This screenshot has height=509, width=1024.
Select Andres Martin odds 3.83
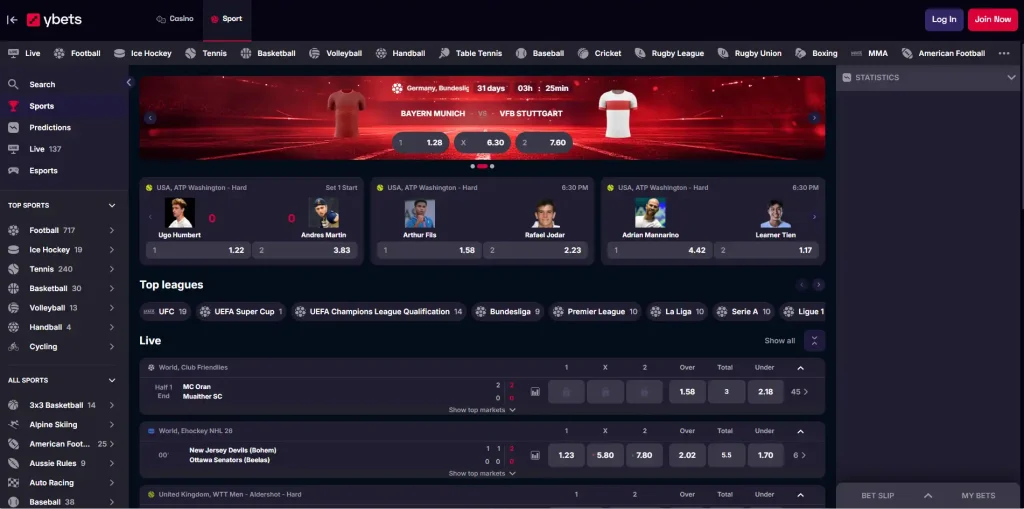pos(305,250)
